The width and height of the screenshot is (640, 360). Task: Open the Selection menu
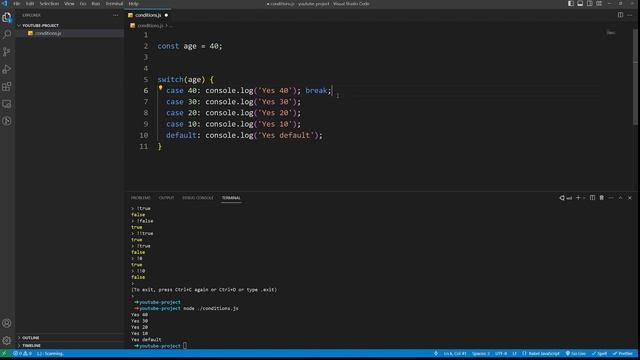[49, 4]
